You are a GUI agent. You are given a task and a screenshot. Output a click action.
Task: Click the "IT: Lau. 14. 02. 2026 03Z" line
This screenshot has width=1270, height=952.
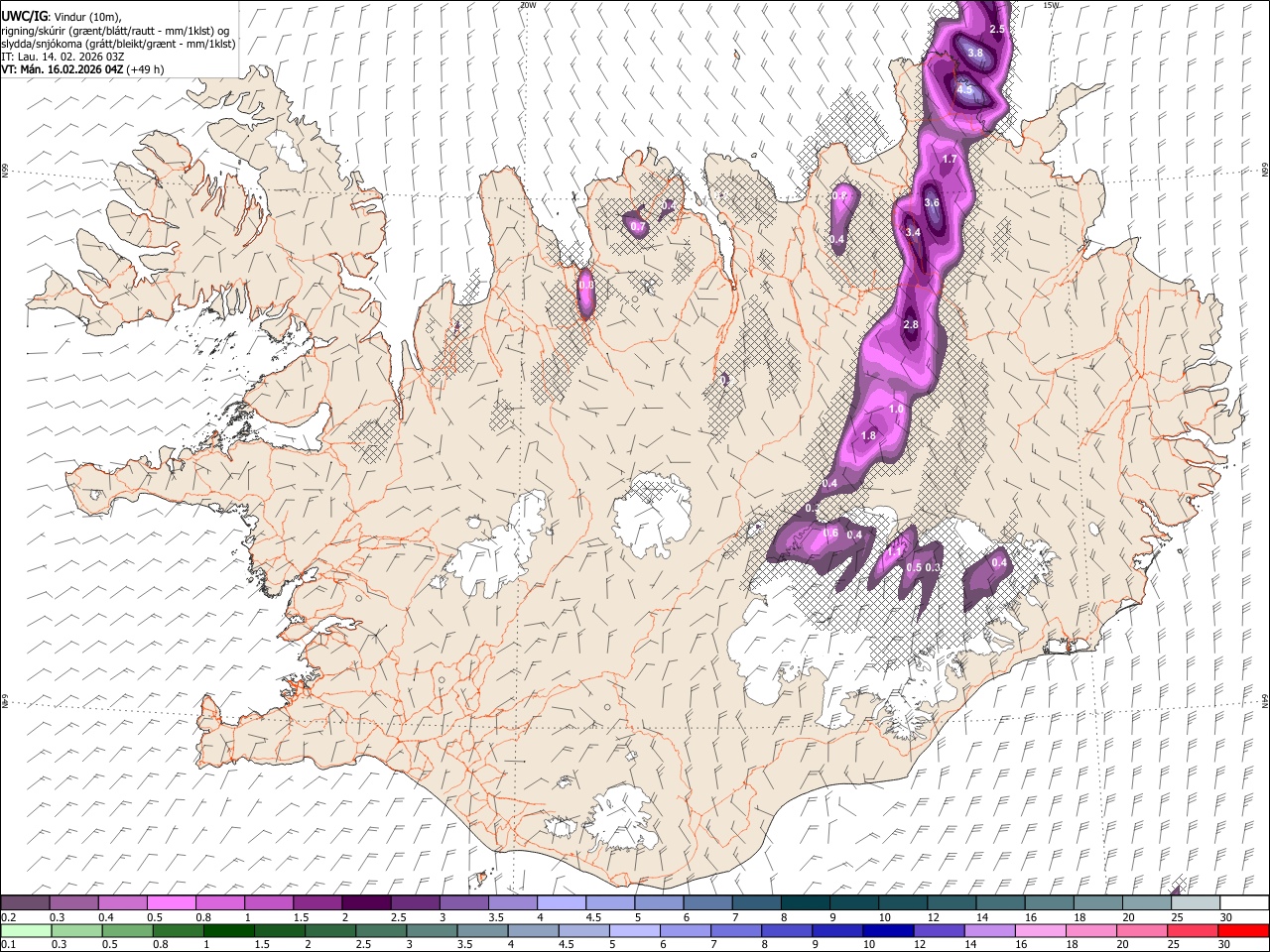coord(63,57)
